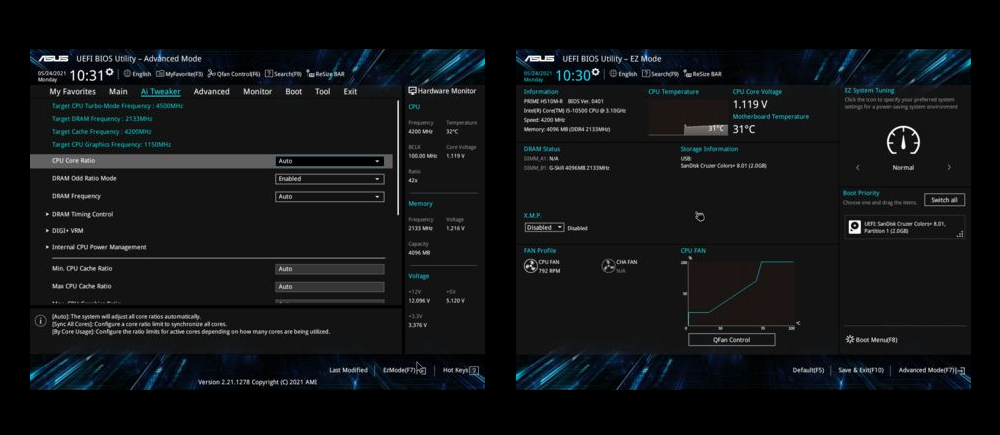Switch to Monitor tab
This screenshot has height=435, width=1000.
258,91
